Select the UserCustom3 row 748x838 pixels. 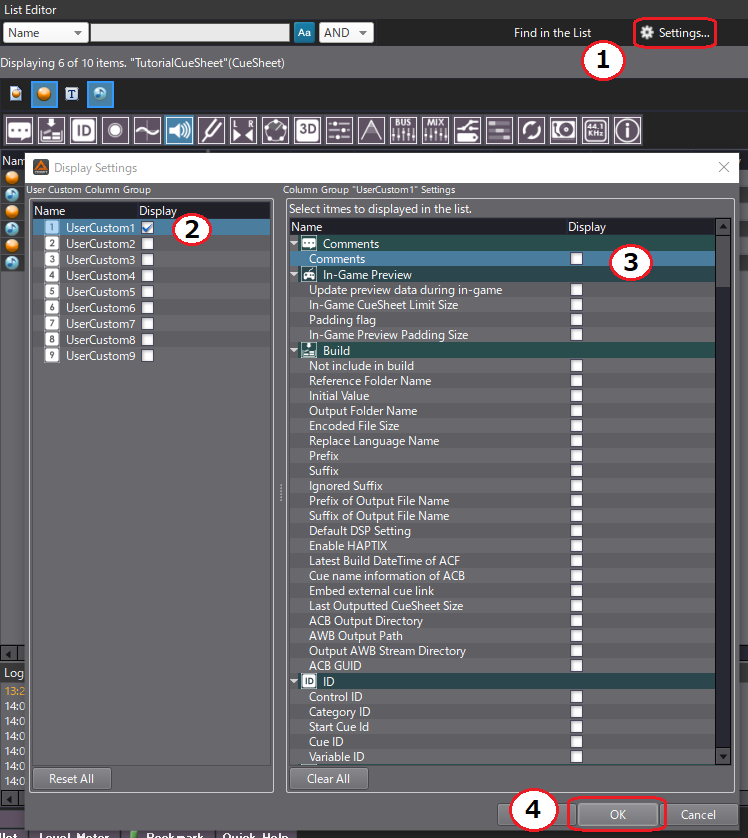click(152, 260)
